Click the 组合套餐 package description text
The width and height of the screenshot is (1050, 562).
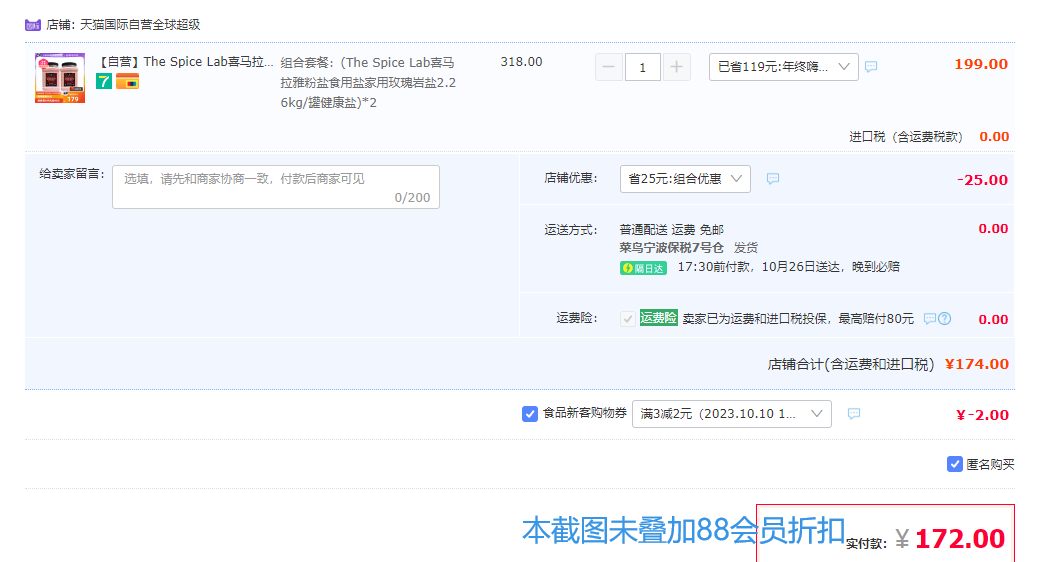click(368, 82)
